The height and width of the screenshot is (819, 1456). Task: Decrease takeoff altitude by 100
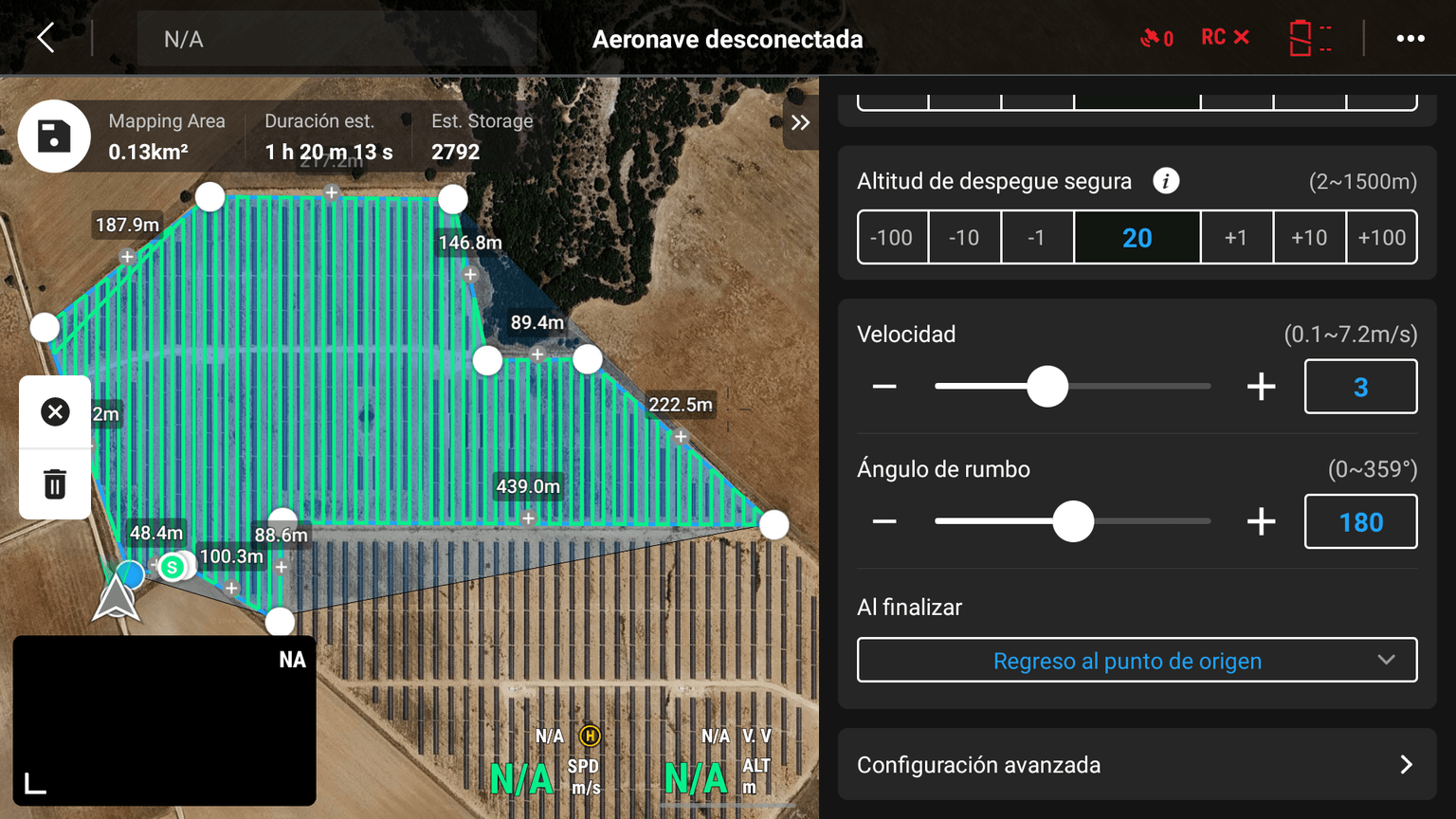coord(893,237)
